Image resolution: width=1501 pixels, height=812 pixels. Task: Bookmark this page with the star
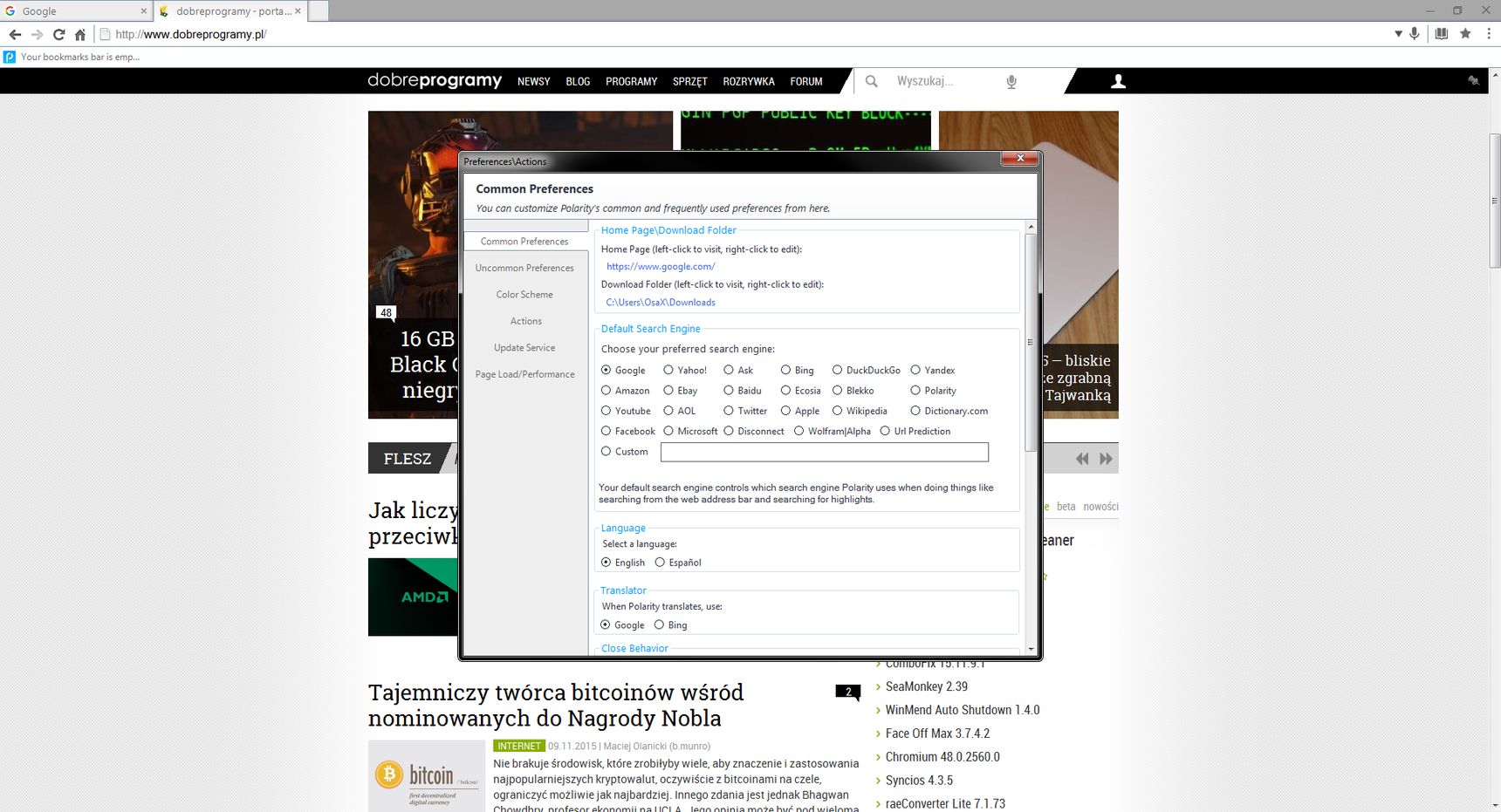(1465, 33)
